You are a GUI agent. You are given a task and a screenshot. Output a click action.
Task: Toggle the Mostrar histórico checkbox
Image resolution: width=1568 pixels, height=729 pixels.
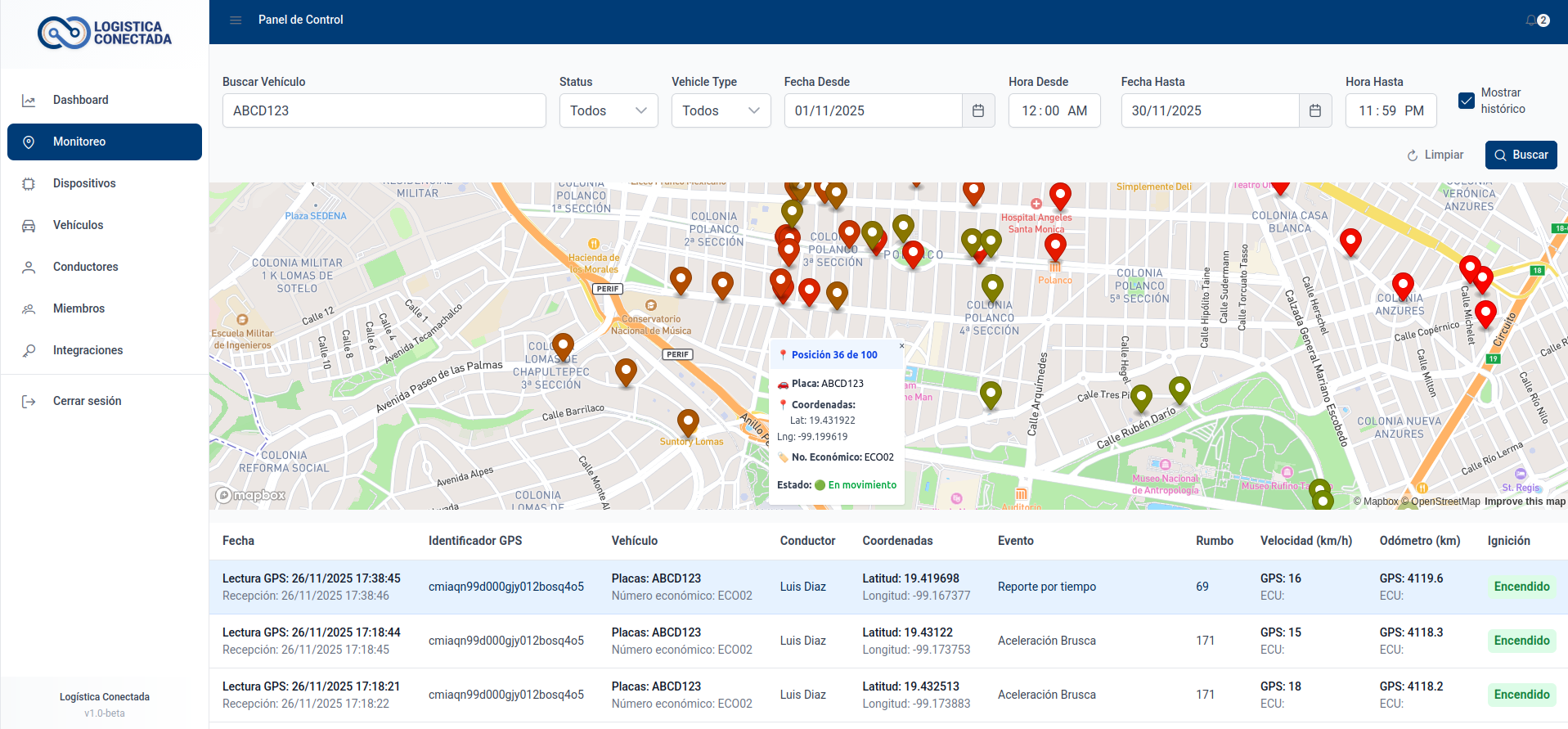(x=1467, y=101)
